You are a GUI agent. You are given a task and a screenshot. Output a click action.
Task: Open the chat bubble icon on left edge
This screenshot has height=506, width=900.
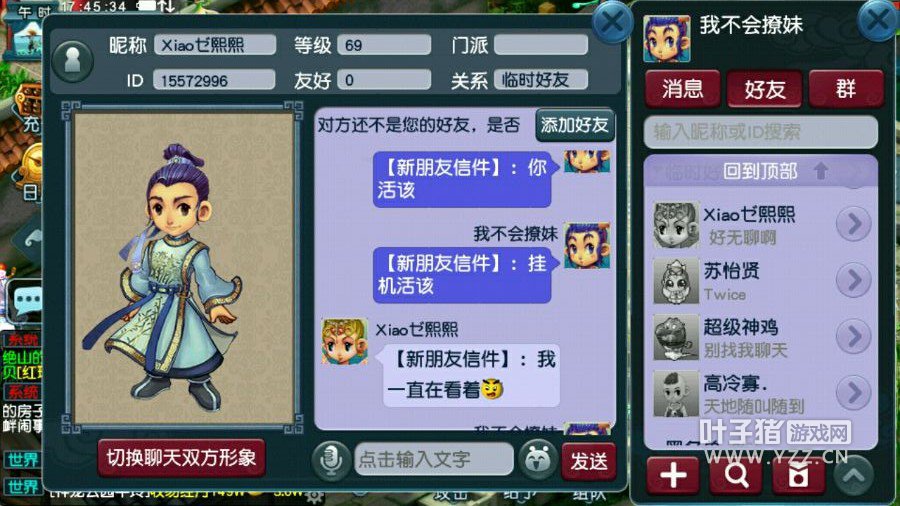(25, 301)
